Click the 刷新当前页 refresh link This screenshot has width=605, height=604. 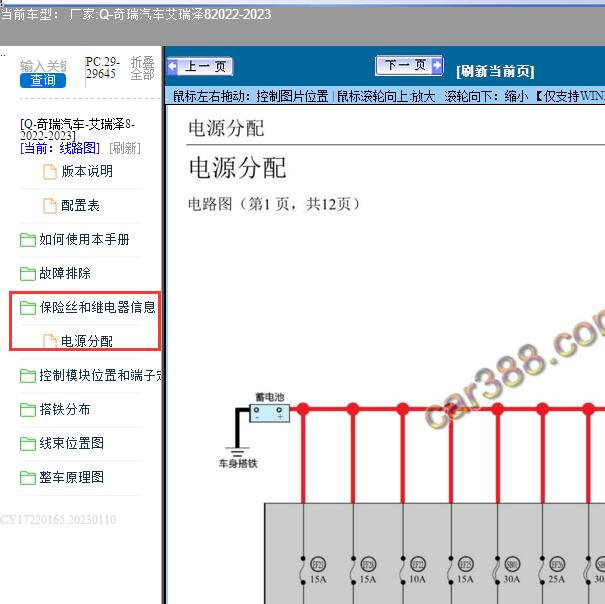coord(495,71)
